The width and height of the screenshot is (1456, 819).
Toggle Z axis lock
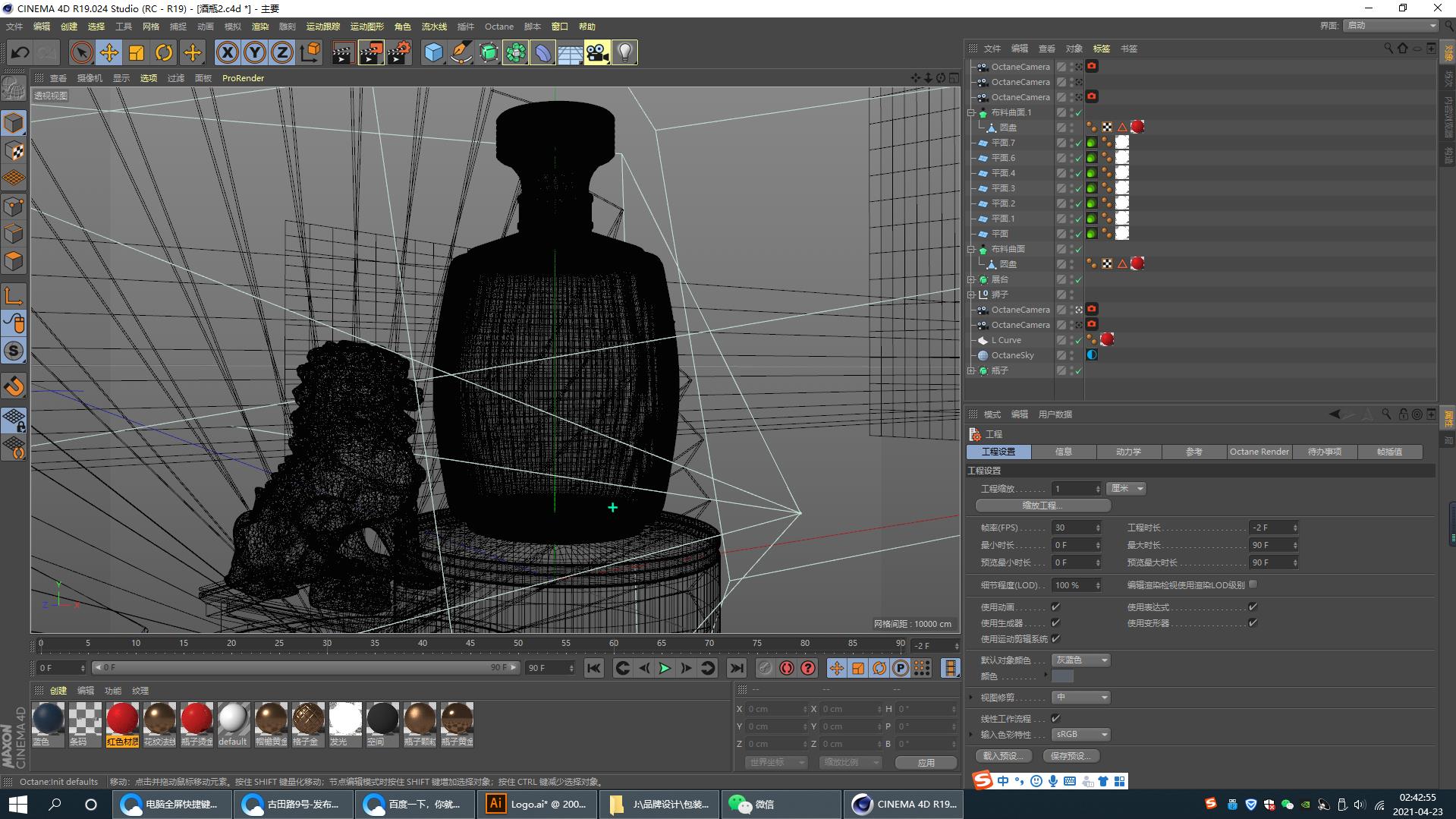(282, 52)
